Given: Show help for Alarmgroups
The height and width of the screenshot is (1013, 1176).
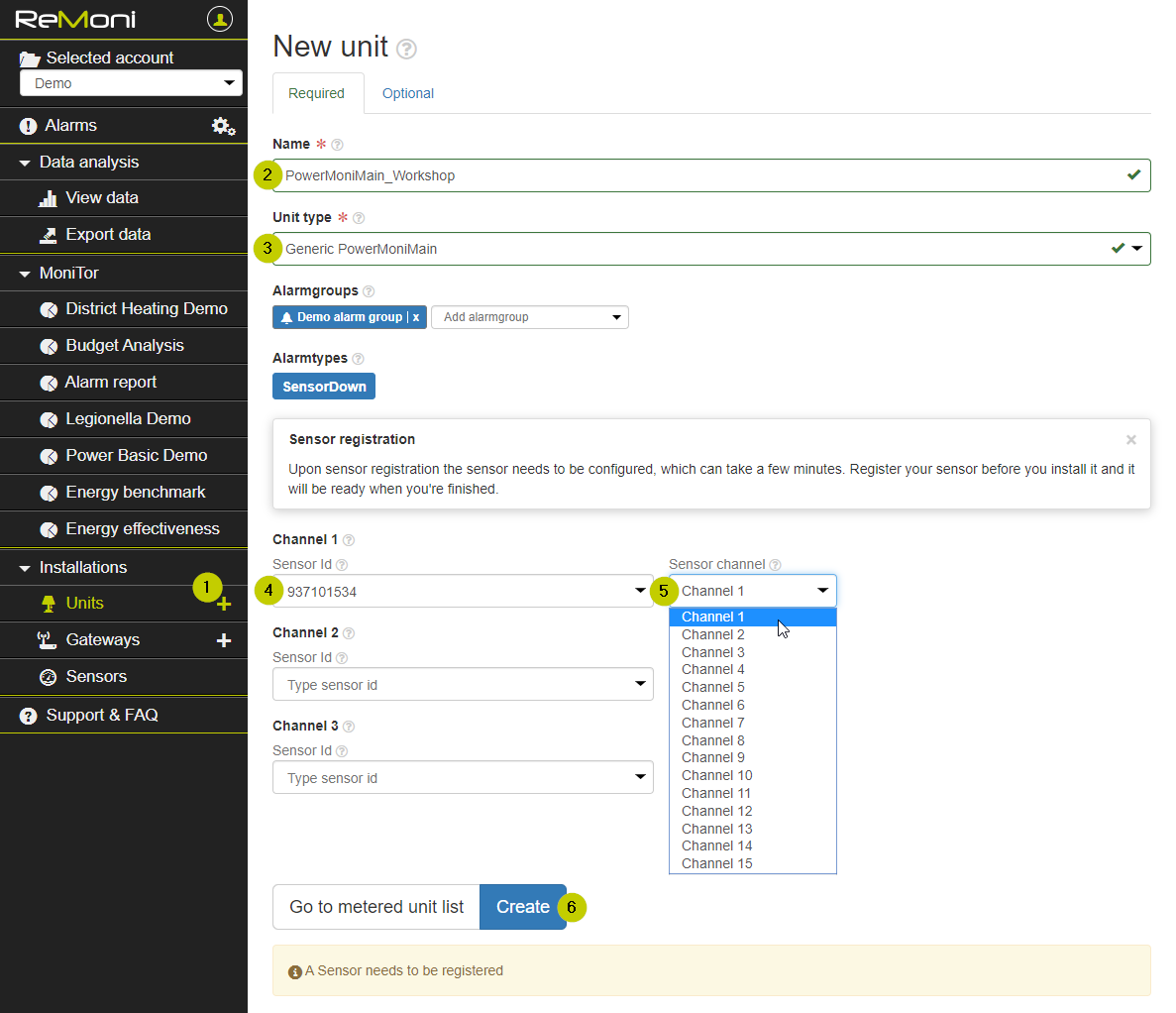Looking at the screenshot, I should coord(369,291).
